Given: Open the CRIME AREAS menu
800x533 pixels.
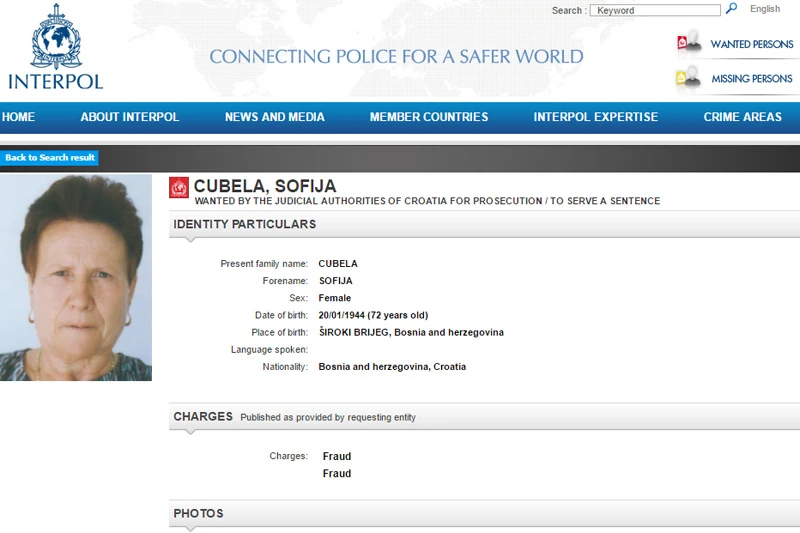Looking at the screenshot, I should point(742,117).
